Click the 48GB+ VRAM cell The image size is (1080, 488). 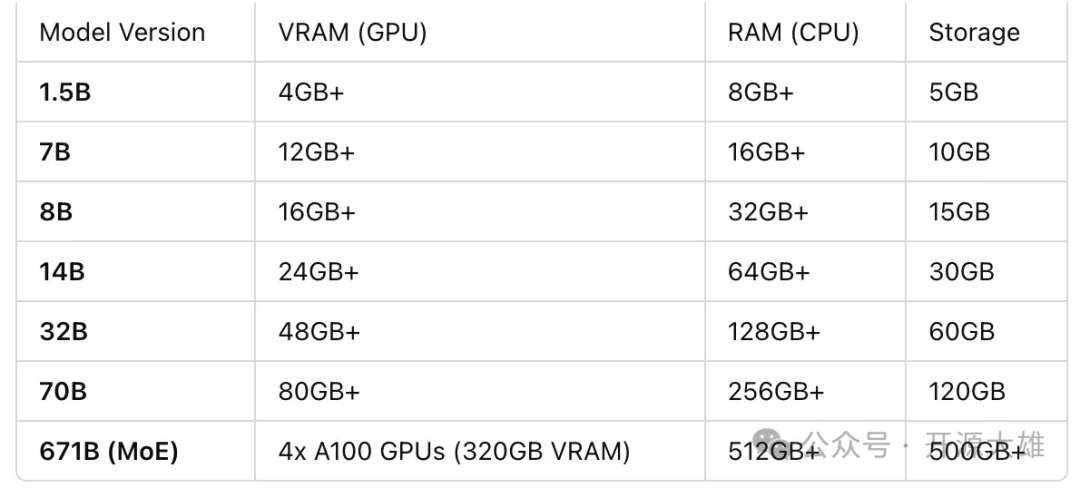319,331
